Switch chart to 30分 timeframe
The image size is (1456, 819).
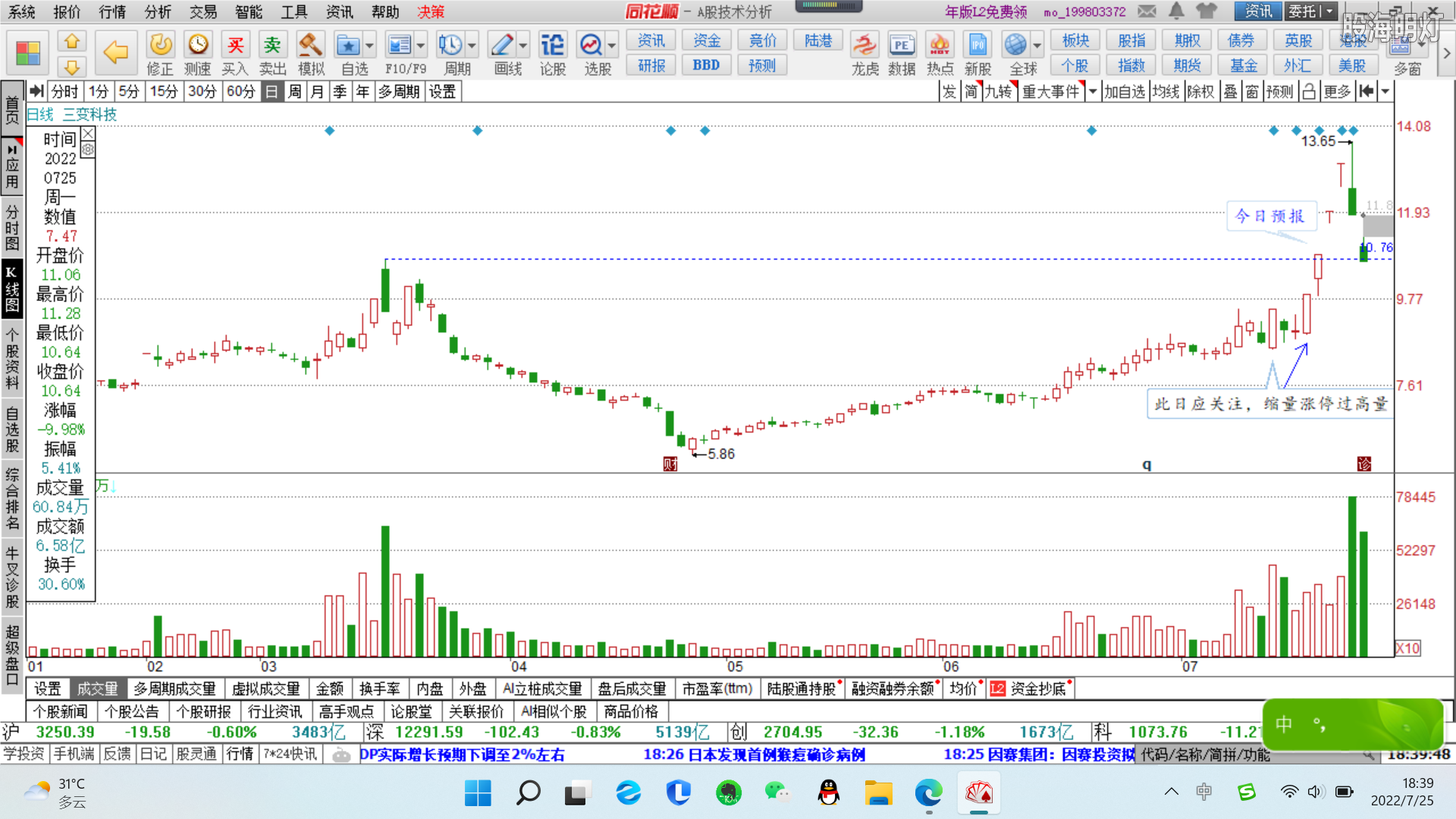202,92
